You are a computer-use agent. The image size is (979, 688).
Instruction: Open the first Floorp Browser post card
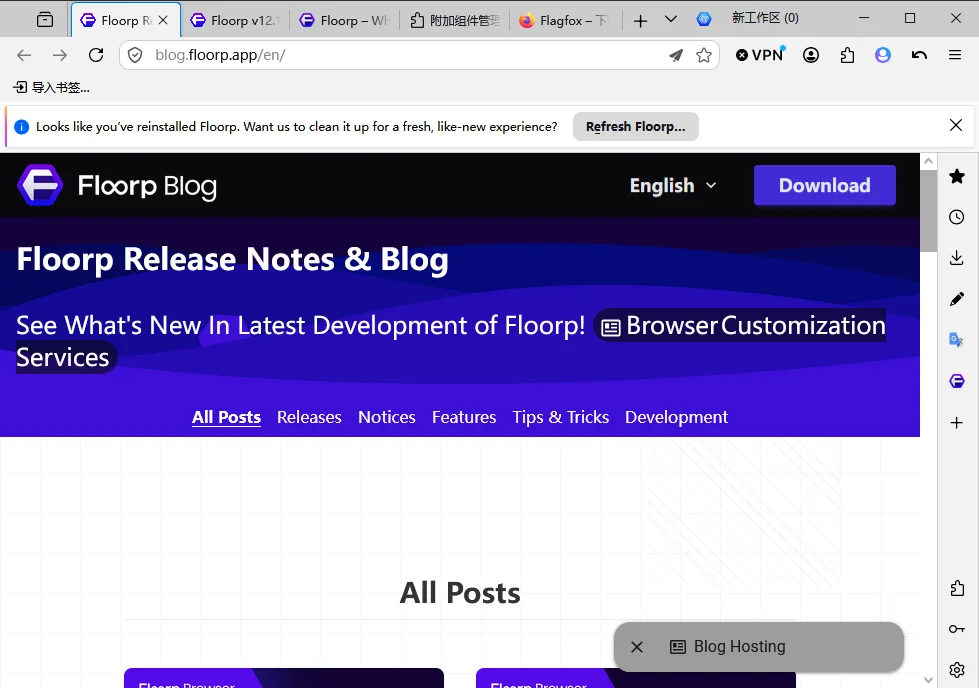[284, 678]
